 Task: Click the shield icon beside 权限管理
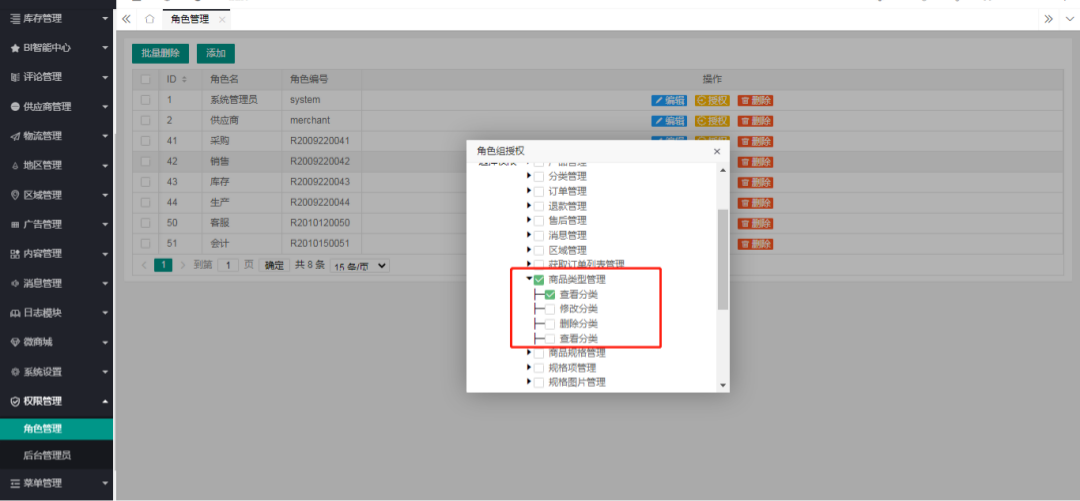15,401
